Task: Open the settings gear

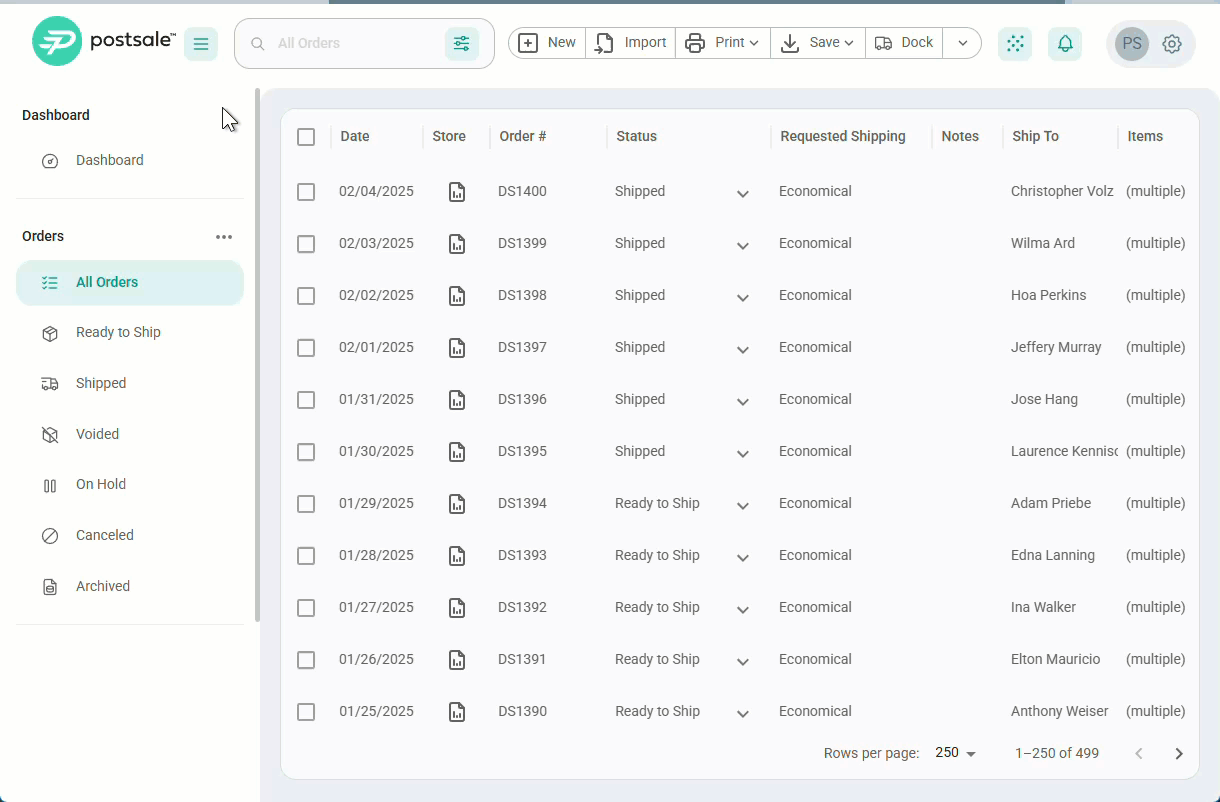Action: pos(1171,43)
